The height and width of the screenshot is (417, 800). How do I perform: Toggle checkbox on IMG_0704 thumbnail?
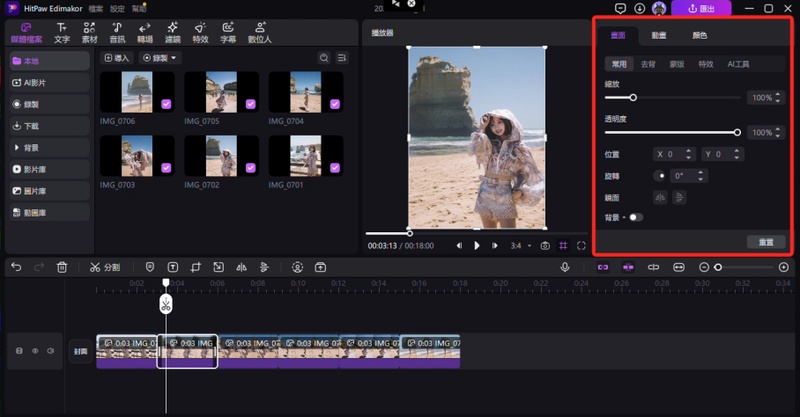pos(335,104)
